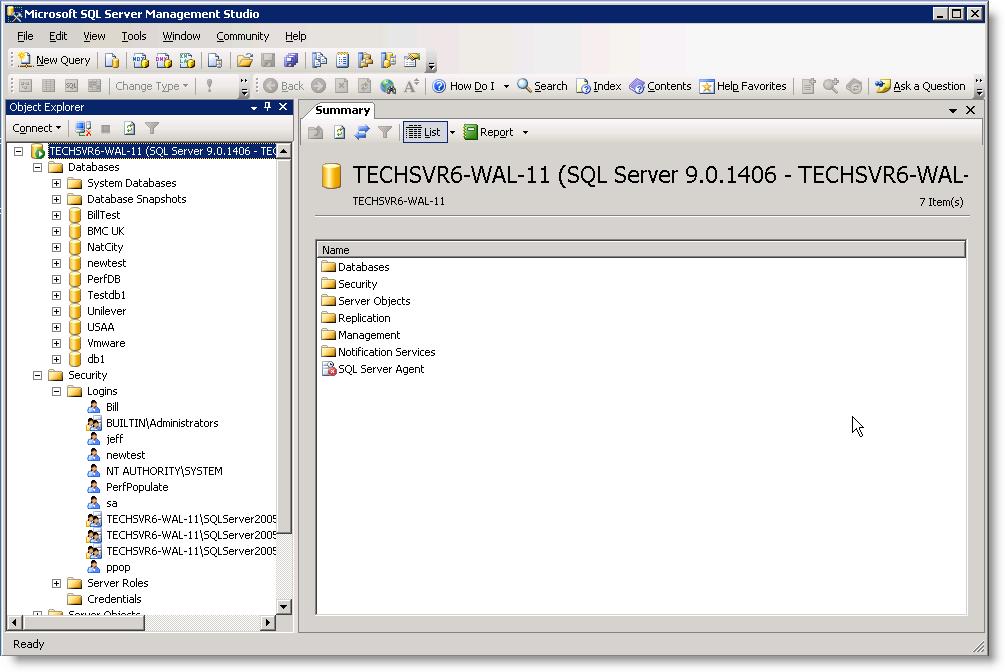Image resolution: width=1005 pixels, height=672 pixels.
Task: Disconnect server icon in Object Explorer
Action: (83, 128)
